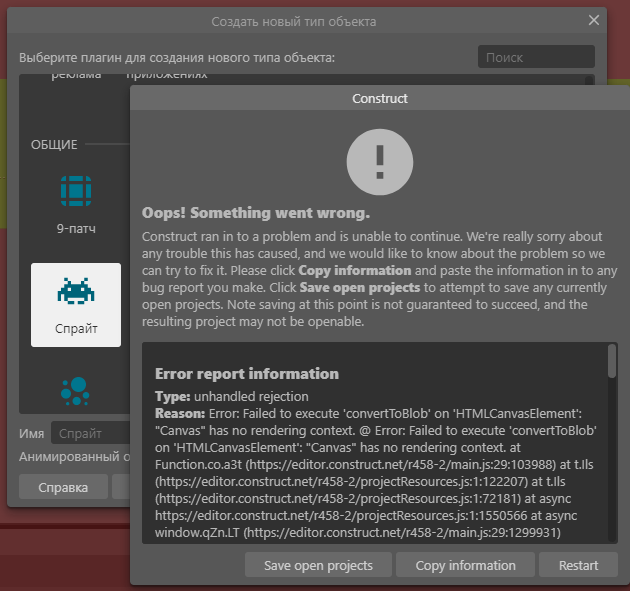
Task: Select the Спрайт space invader icon
Action: [x=76, y=292]
